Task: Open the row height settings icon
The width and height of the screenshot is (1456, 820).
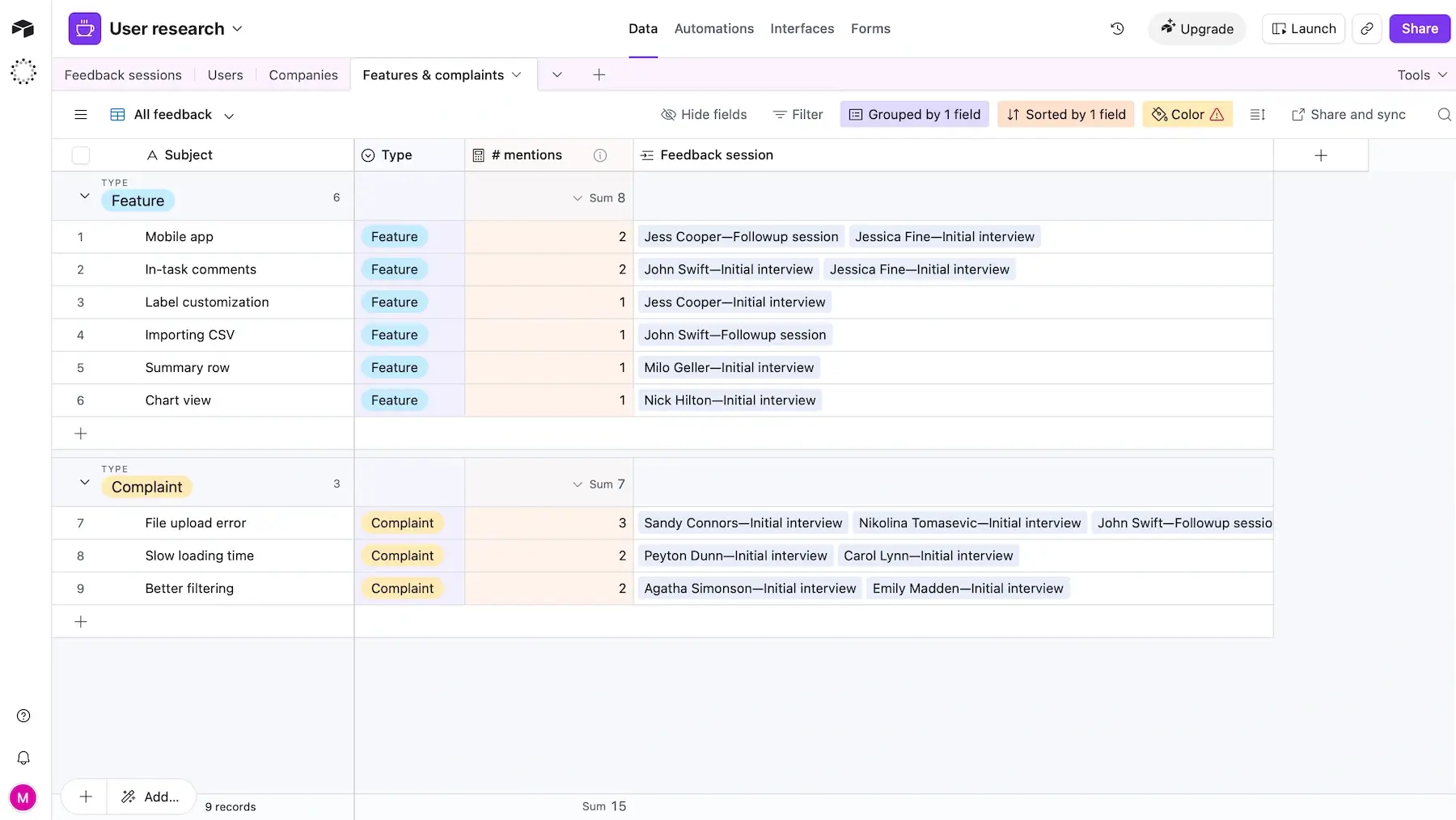Action: [1256, 114]
